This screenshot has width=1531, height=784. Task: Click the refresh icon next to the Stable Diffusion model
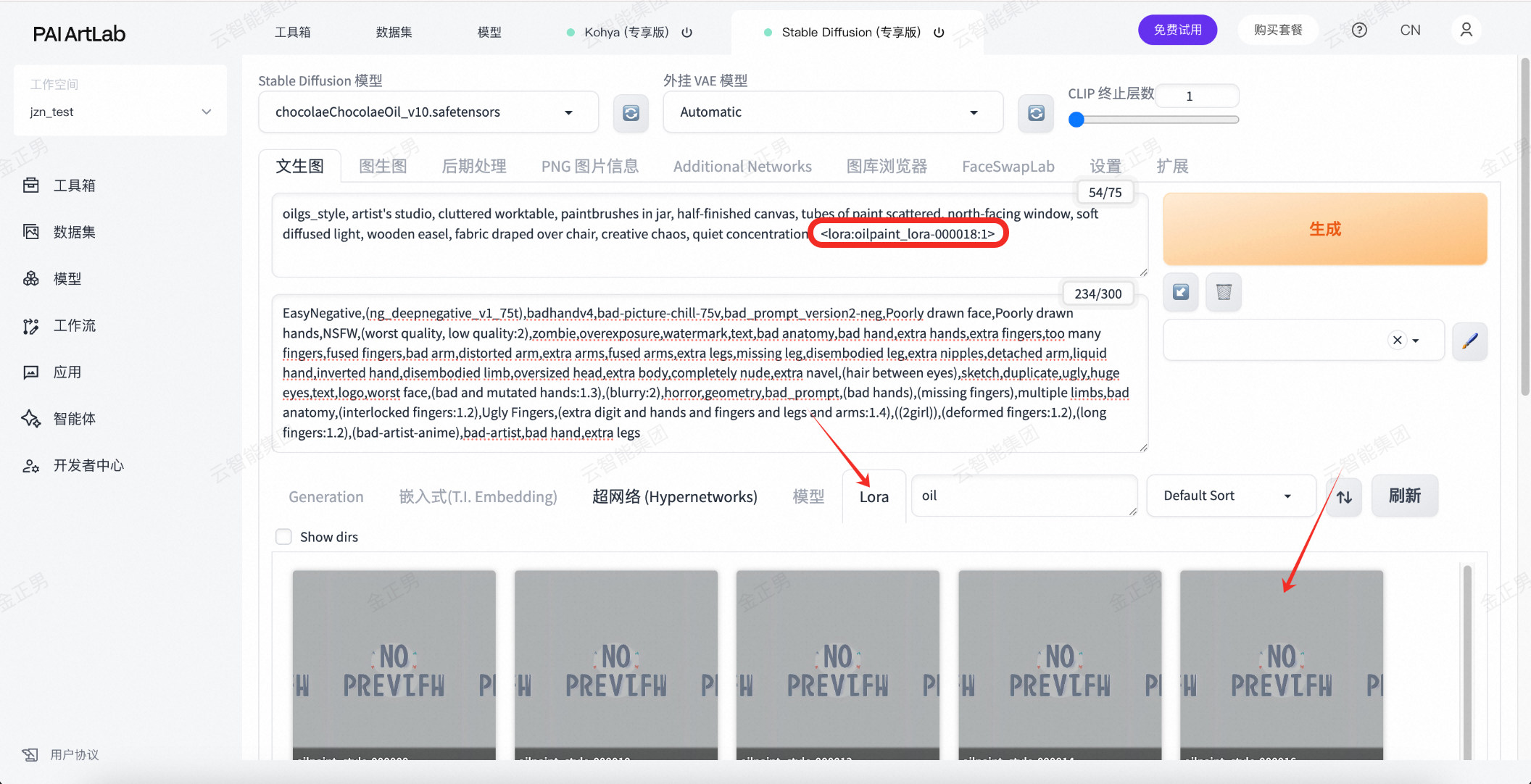click(631, 113)
